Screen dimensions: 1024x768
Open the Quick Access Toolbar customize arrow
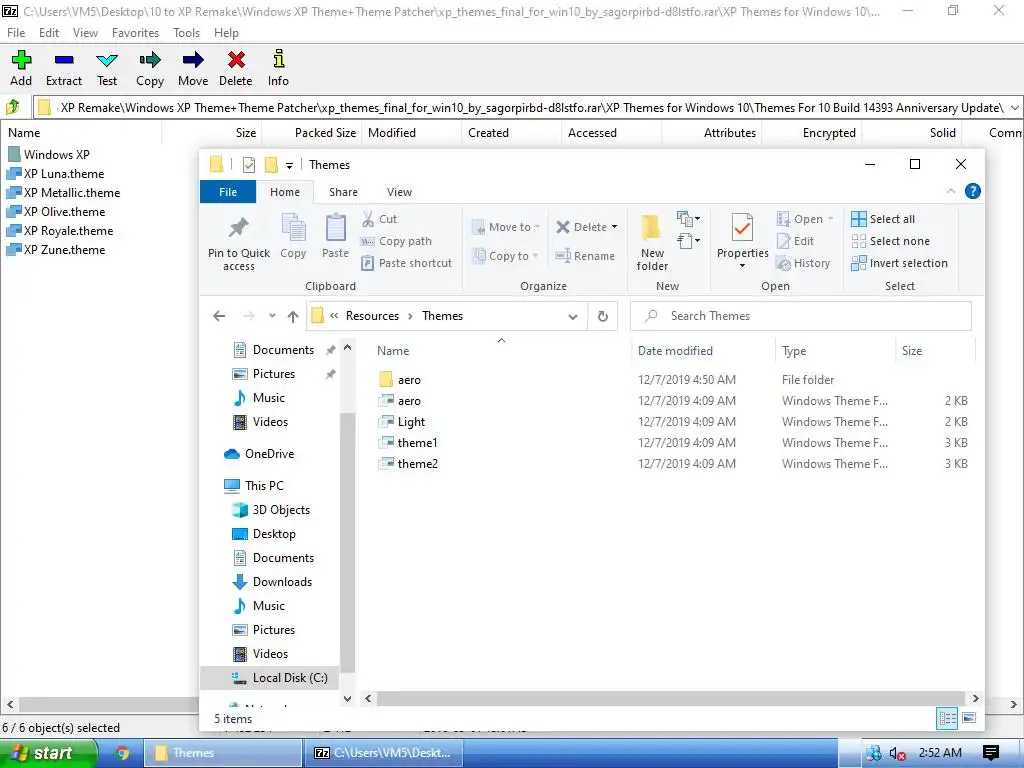pyautogui.click(x=289, y=165)
